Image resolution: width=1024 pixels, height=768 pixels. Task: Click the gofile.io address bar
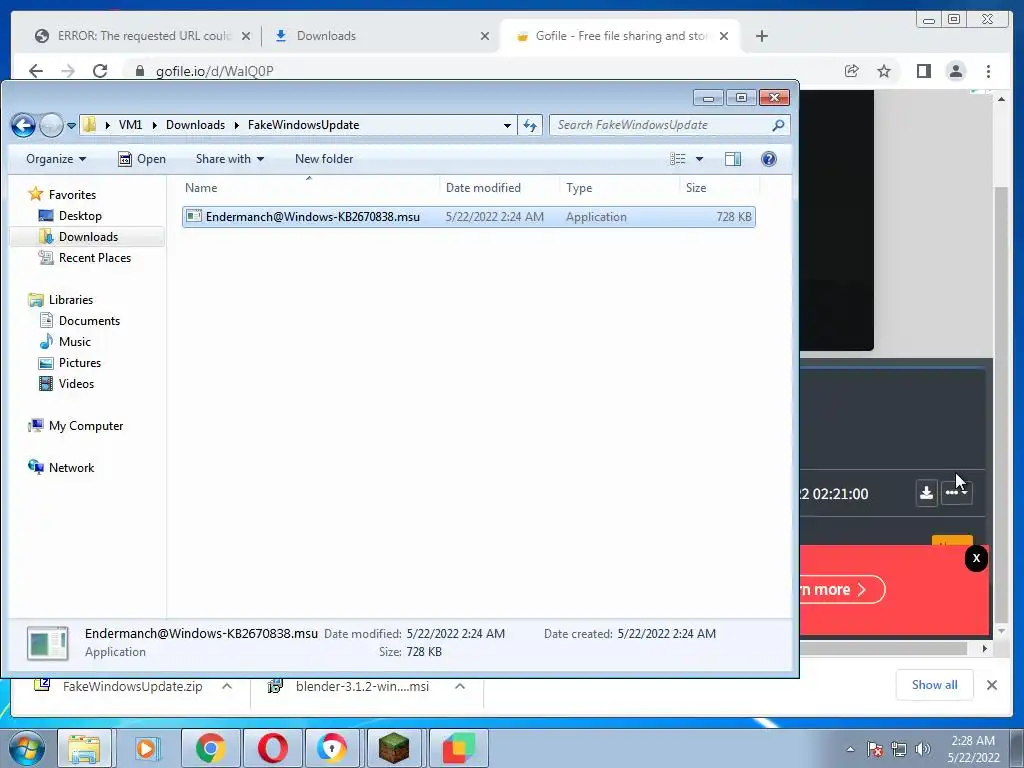click(483, 71)
